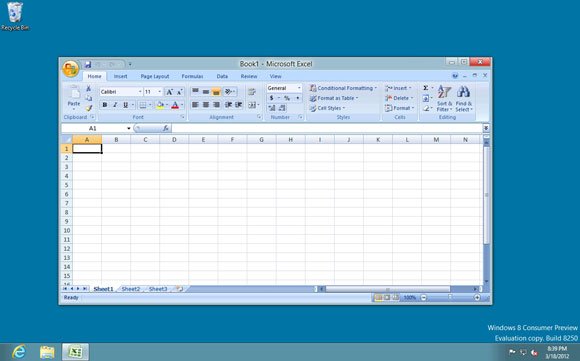The image size is (580, 361).
Task: Decrease the decimal places
Action: (x=282, y=108)
